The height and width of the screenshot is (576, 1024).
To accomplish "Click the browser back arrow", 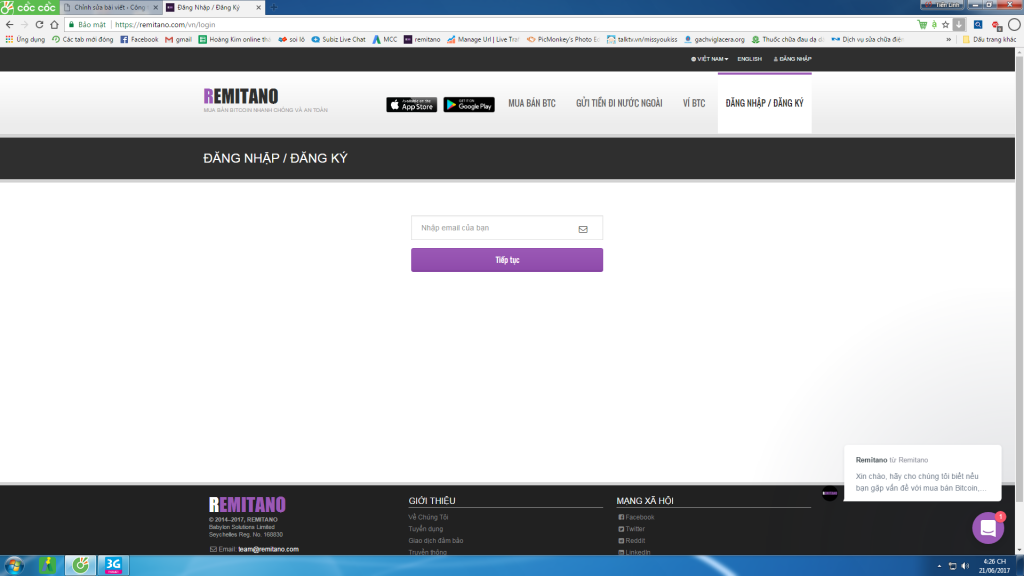I will click(x=9, y=25).
